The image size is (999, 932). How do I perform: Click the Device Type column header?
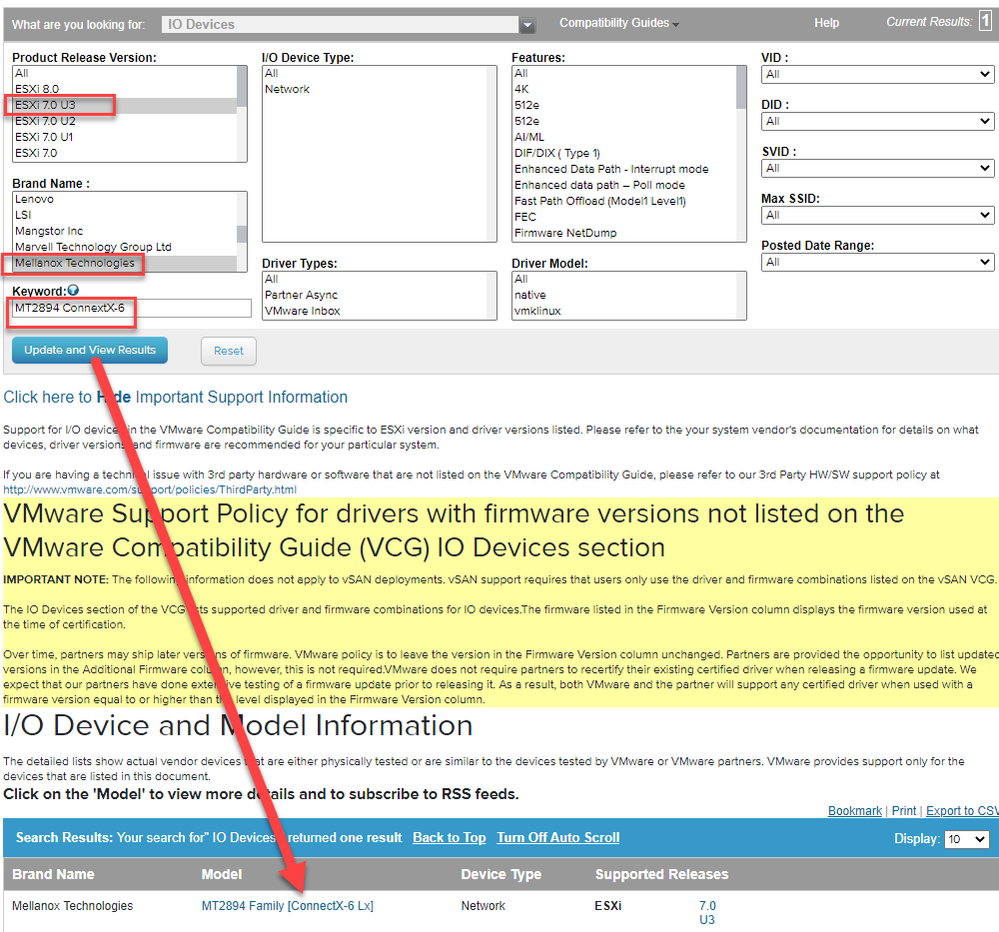[501, 874]
